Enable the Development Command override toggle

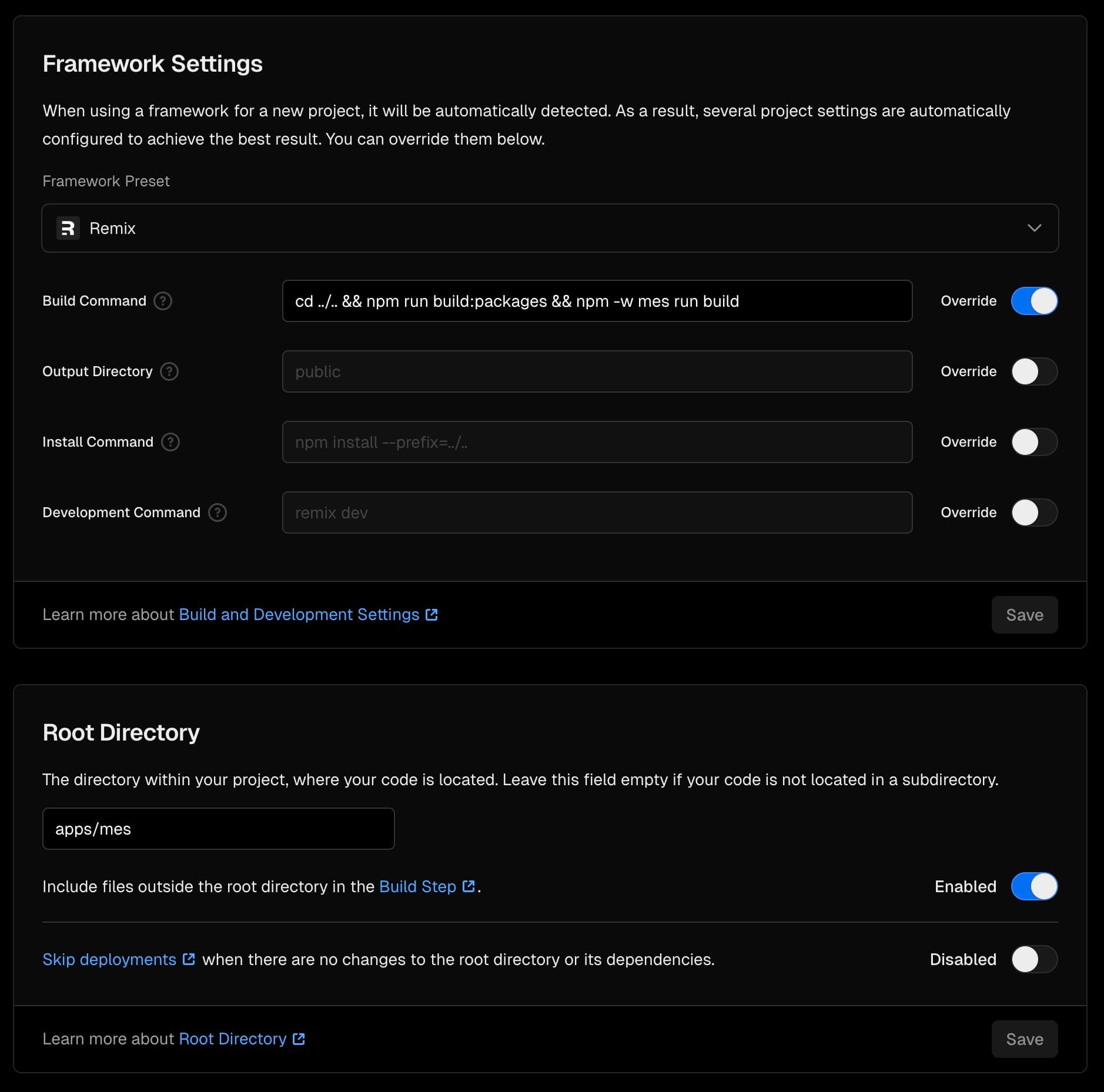click(1034, 512)
